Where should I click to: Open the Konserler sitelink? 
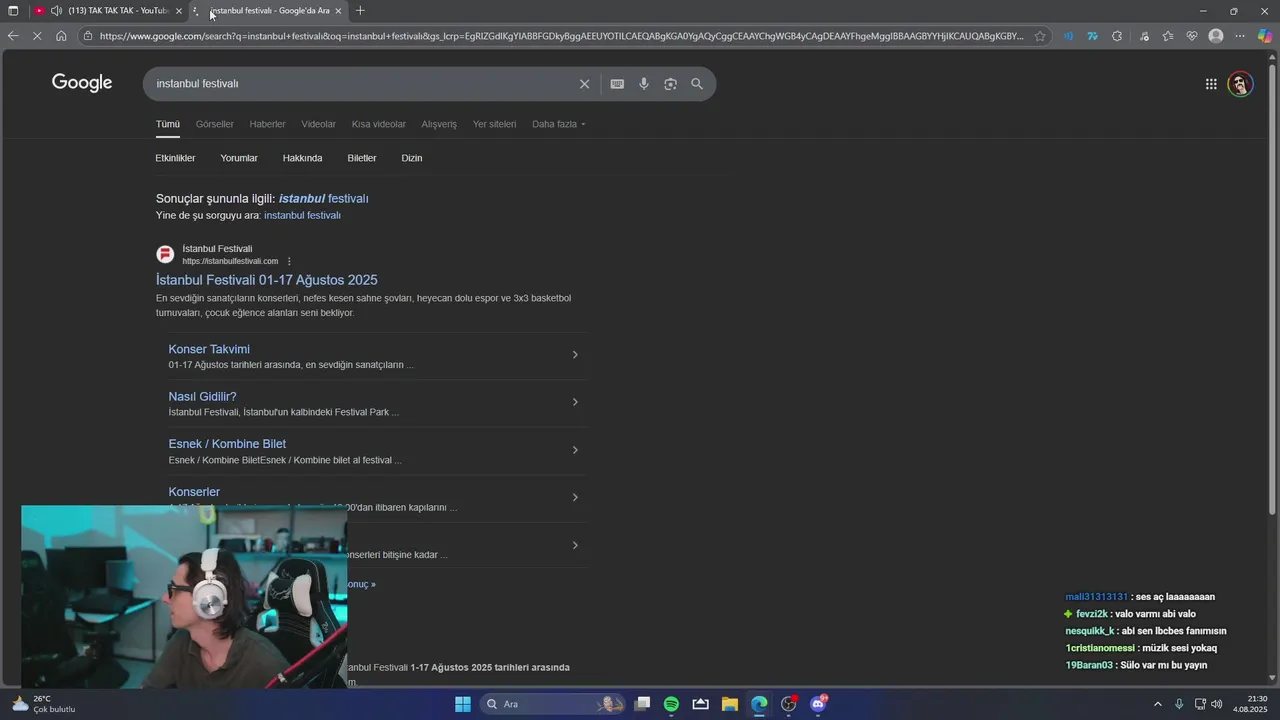(194, 492)
